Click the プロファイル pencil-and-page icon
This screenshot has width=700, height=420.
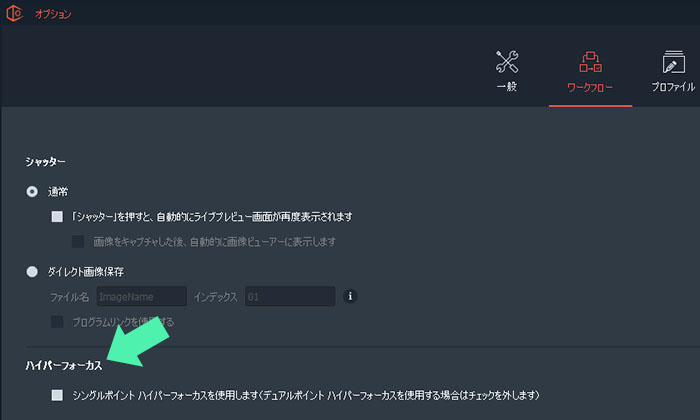point(673,62)
